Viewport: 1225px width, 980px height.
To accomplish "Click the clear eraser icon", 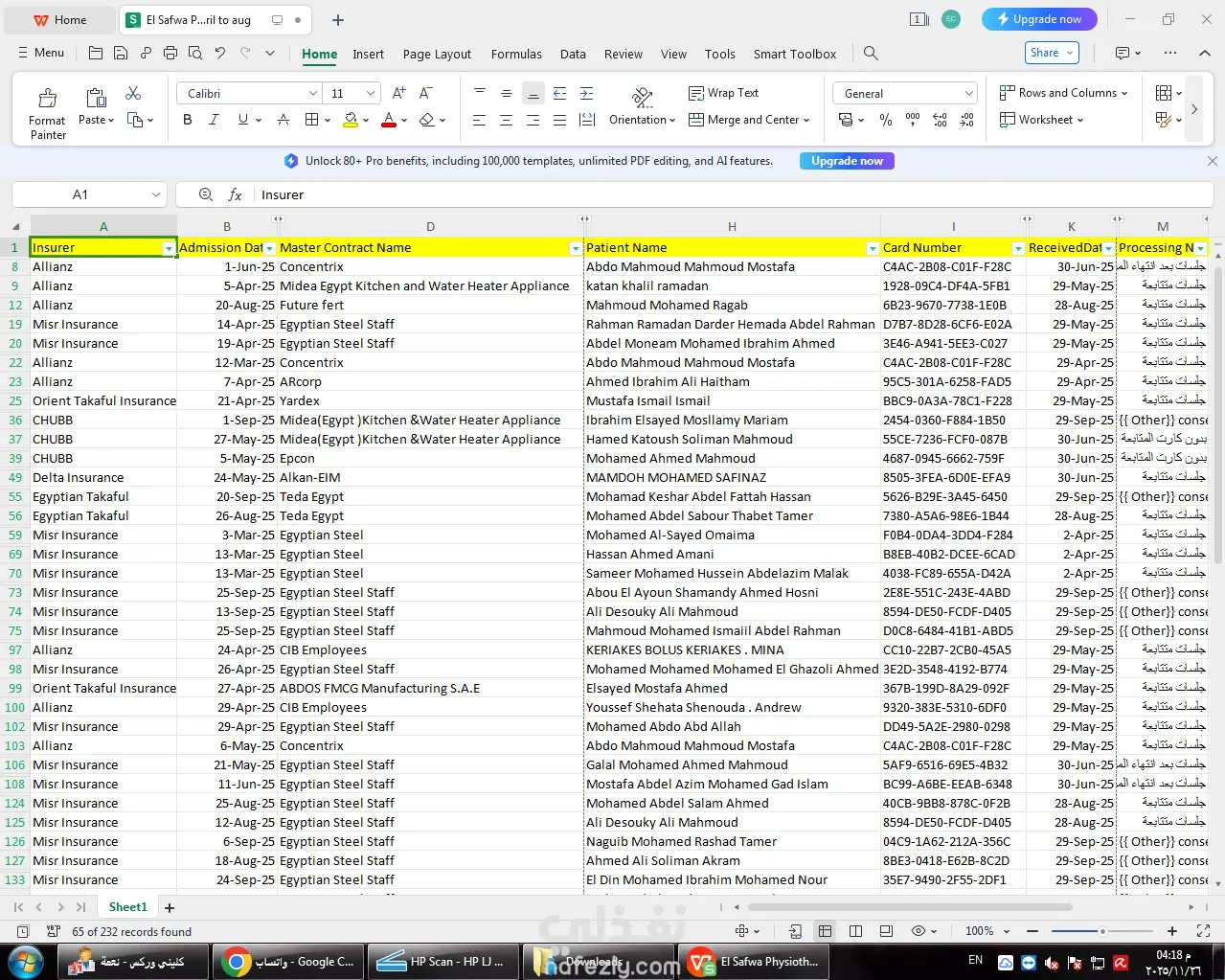I will click(x=427, y=120).
